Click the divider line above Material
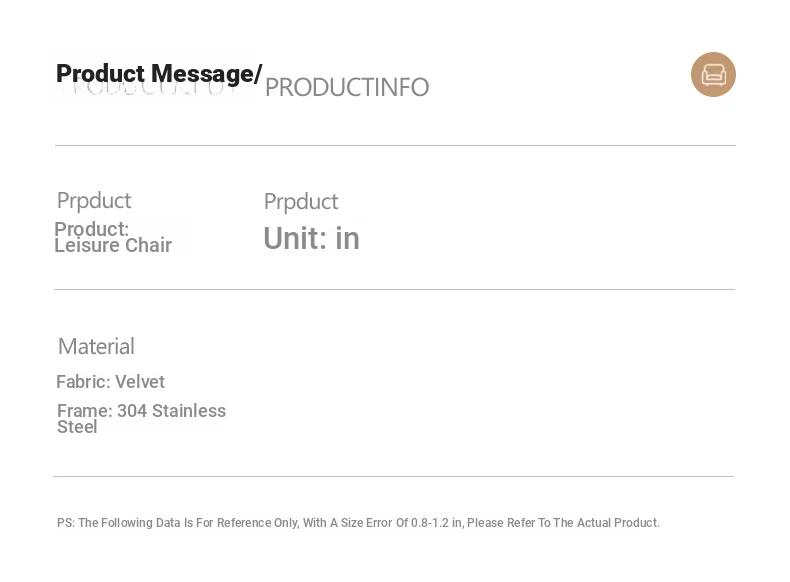Image resolution: width=790 pixels, height=582 pixels. pyautogui.click(x=395, y=290)
